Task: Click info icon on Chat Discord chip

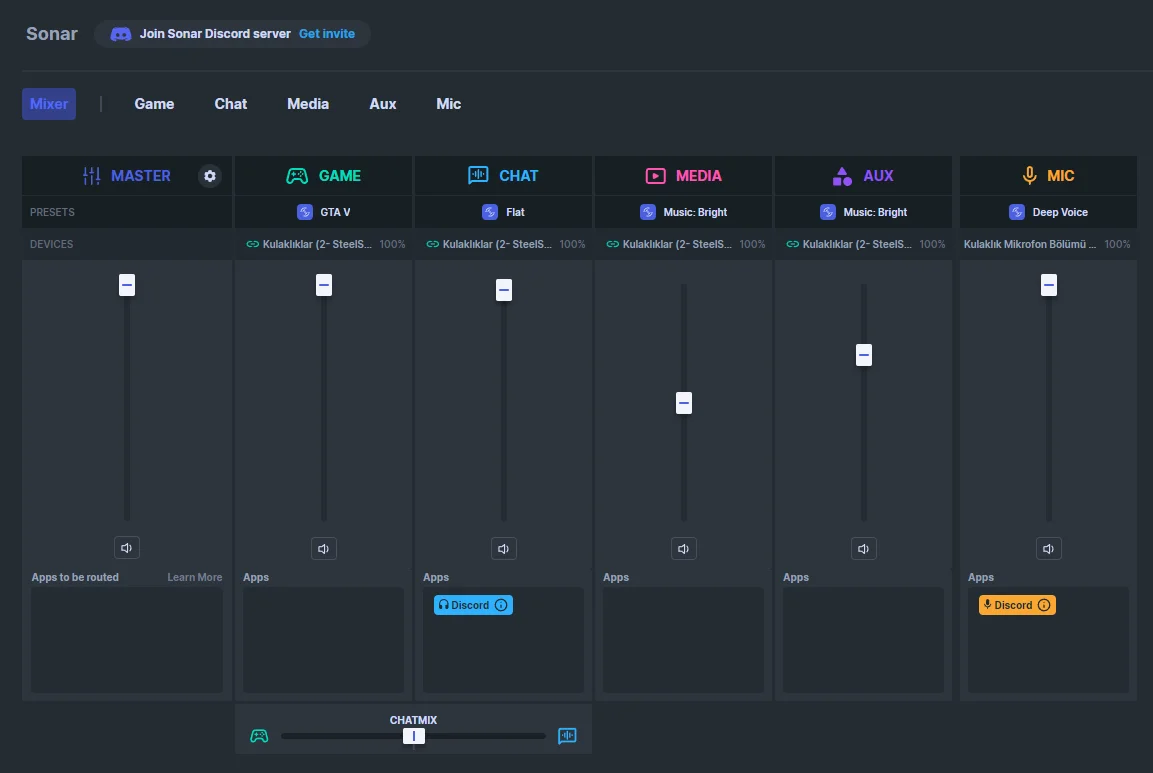Action: (x=501, y=605)
